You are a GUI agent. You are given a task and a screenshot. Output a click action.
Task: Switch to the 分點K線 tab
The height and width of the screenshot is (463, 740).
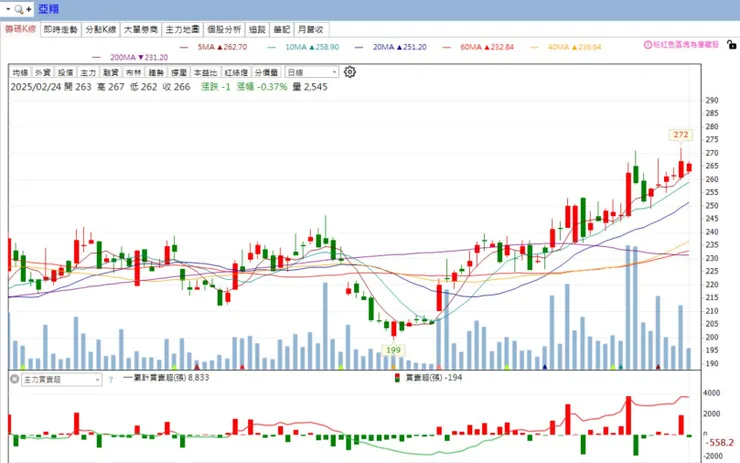(101, 29)
